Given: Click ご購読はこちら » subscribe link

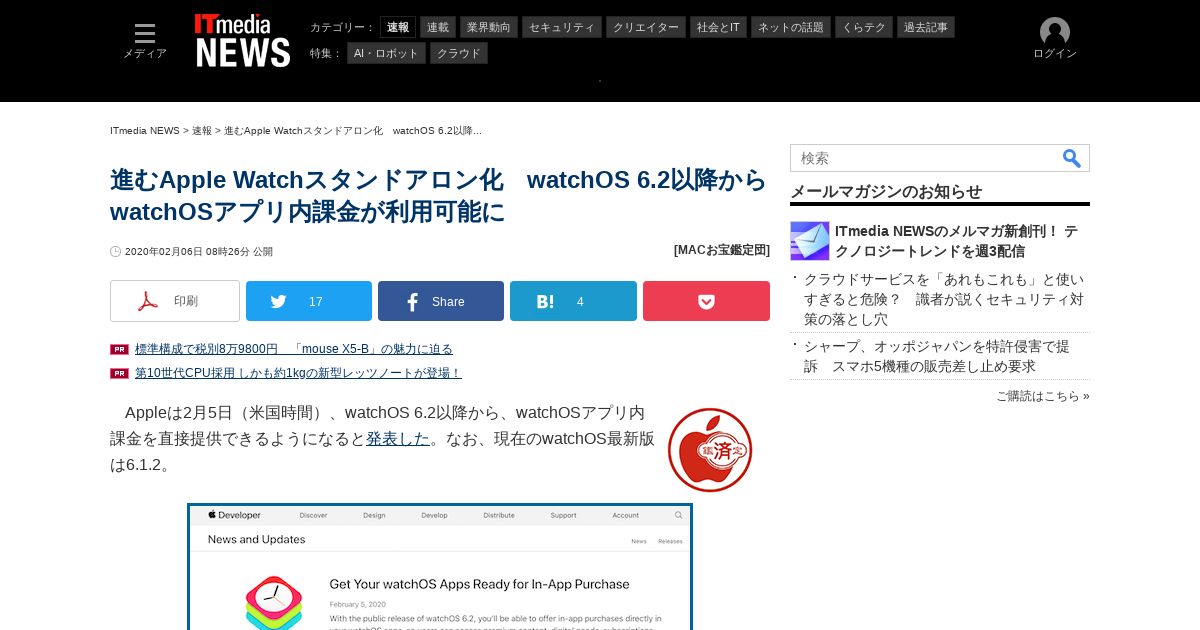Looking at the screenshot, I should coord(1043,396).
